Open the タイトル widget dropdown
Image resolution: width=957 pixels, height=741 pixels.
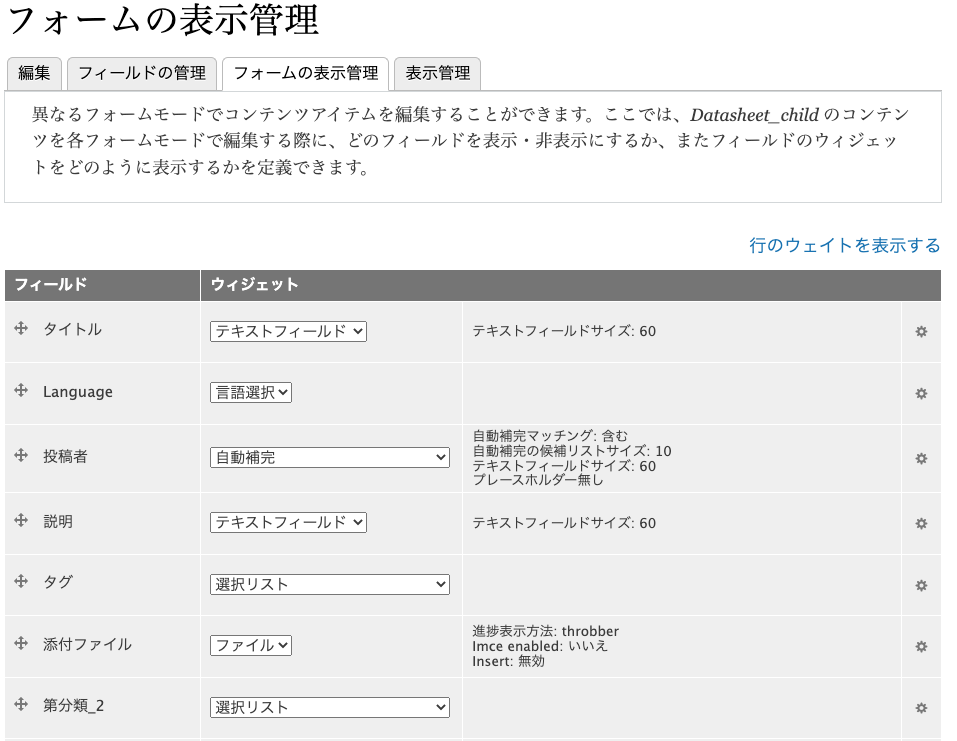288,331
